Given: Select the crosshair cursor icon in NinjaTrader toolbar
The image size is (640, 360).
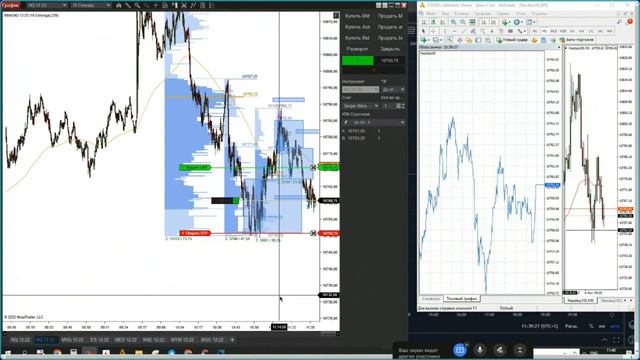Looking at the screenshot, I should point(156,5).
